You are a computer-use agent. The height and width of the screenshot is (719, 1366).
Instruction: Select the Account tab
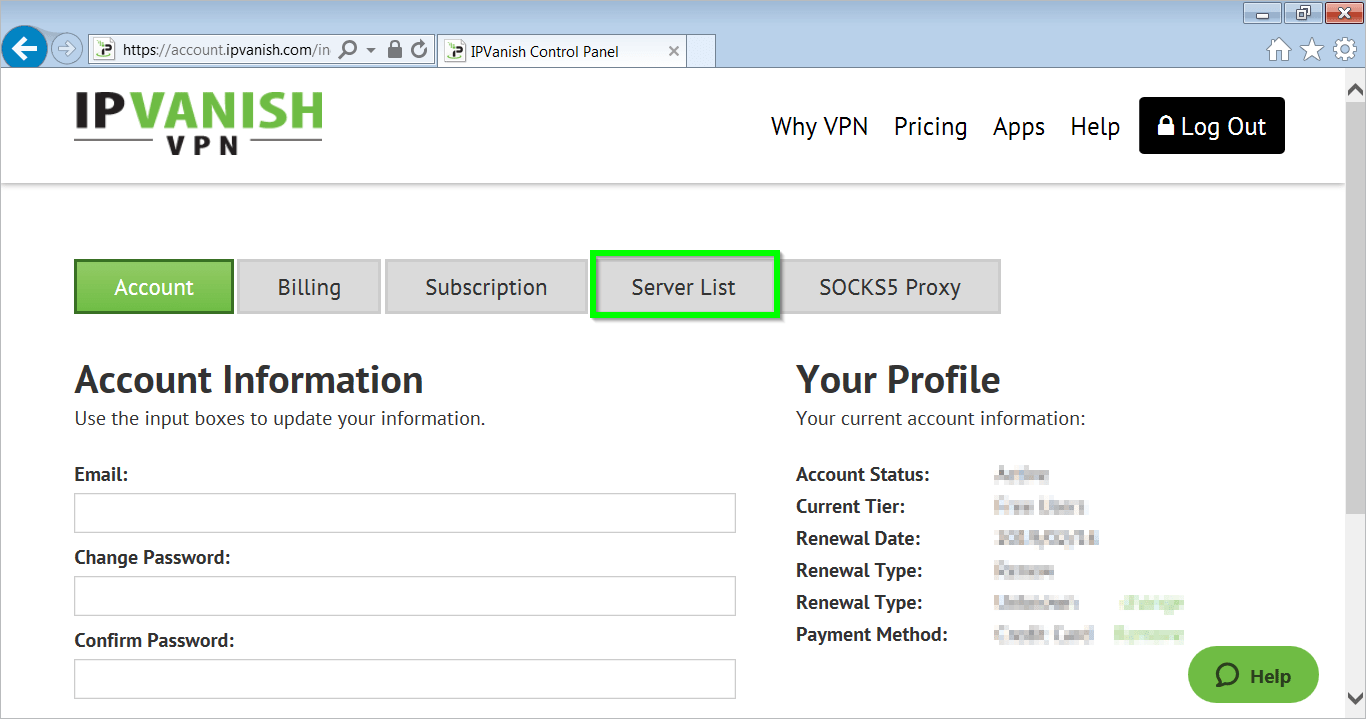click(x=154, y=287)
